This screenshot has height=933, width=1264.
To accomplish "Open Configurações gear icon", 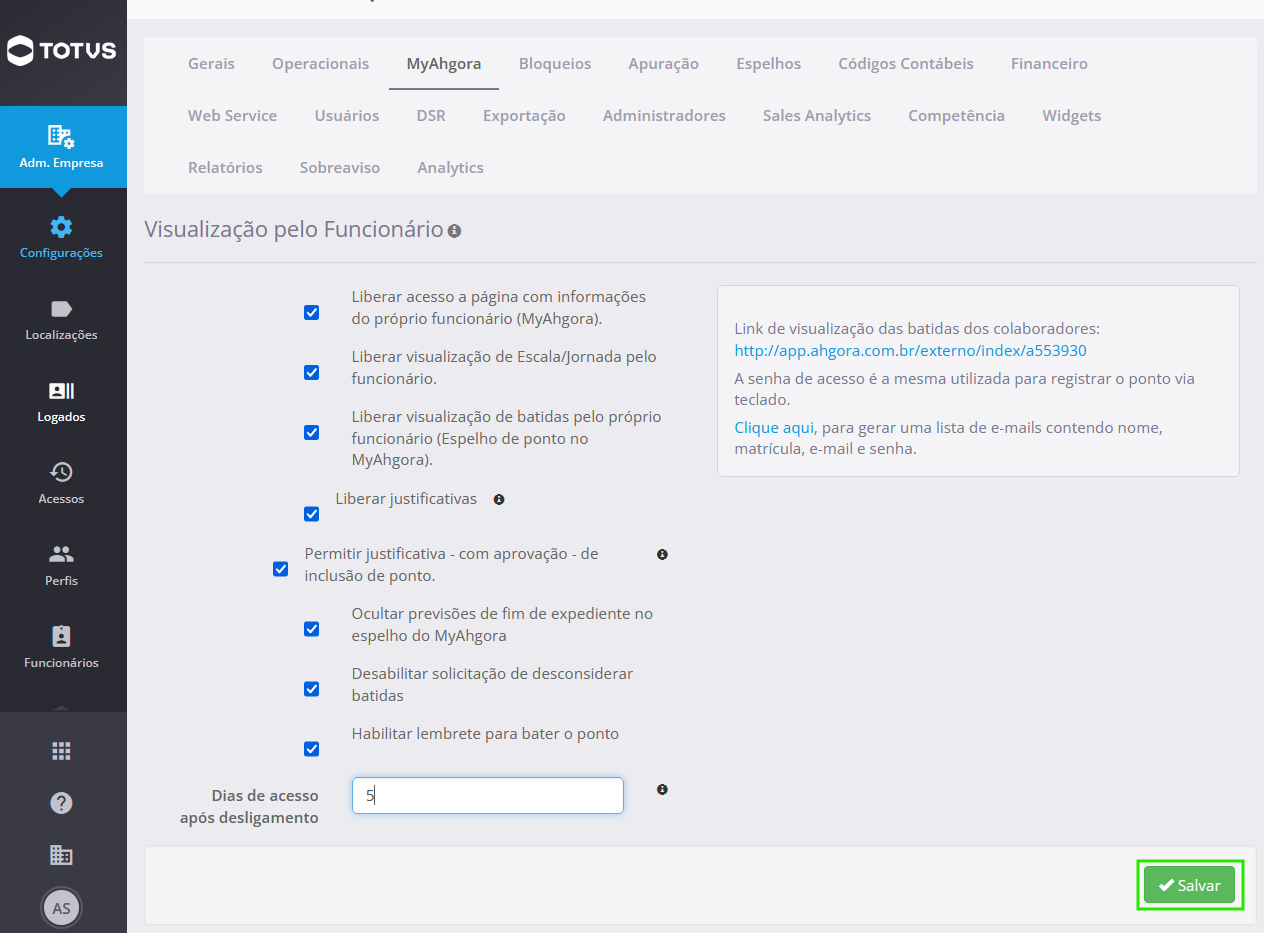I will (x=62, y=227).
